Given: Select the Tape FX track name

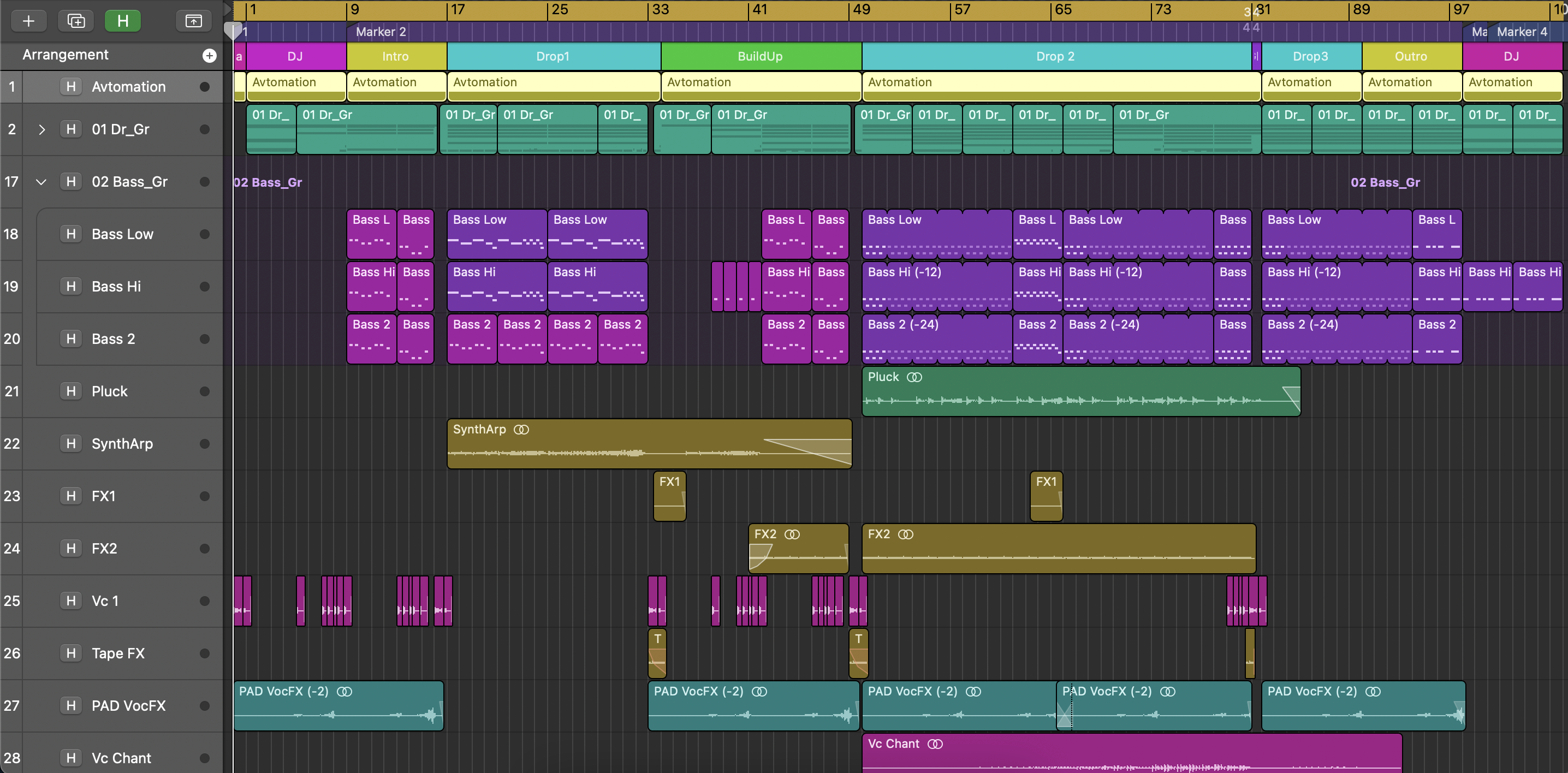Looking at the screenshot, I should point(118,653).
